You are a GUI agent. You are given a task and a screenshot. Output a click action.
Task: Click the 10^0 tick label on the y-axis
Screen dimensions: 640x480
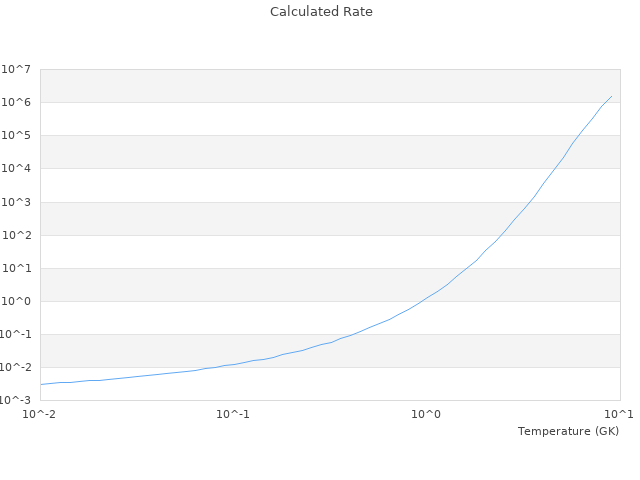click(x=16, y=301)
